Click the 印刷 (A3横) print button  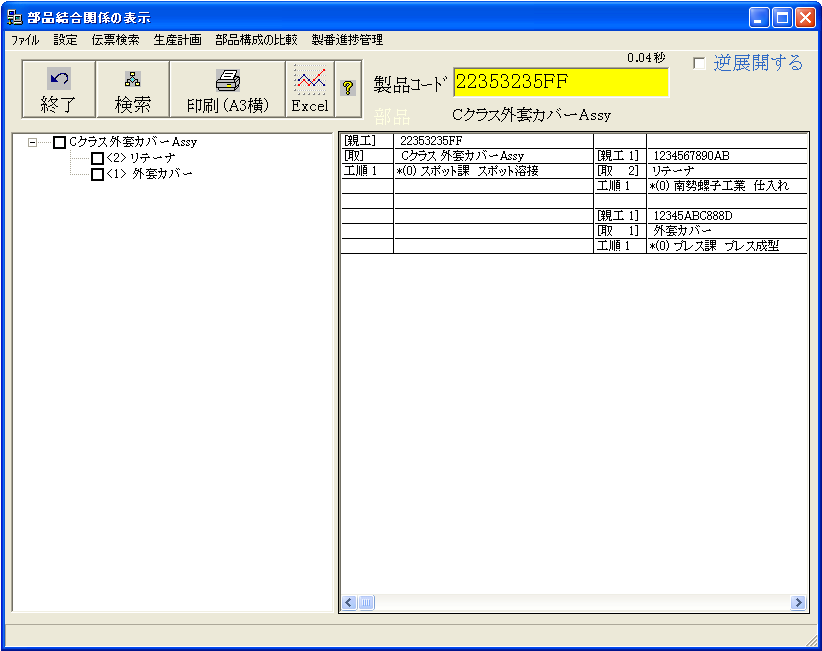[227, 89]
